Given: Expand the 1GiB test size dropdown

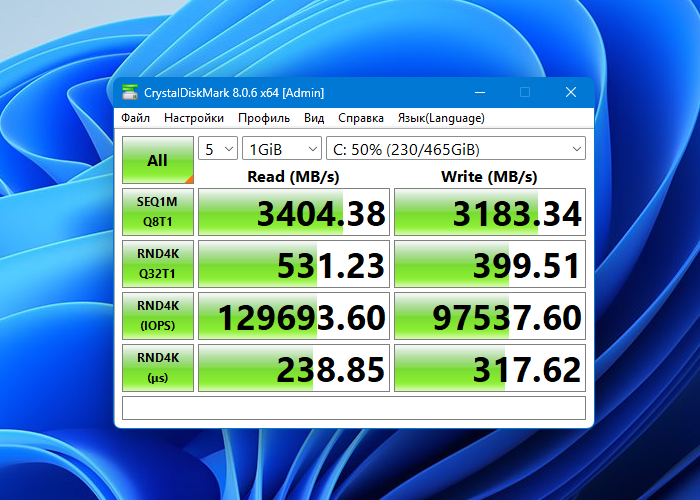Looking at the screenshot, I should pos(282,149).
